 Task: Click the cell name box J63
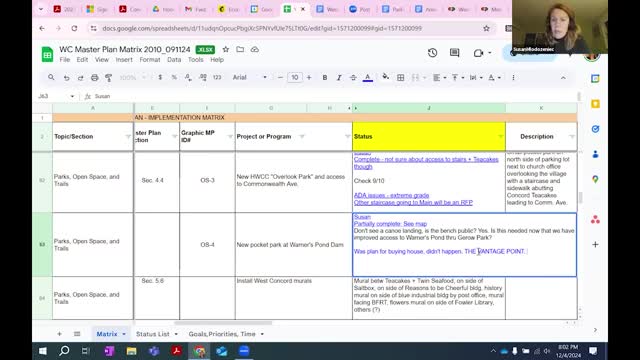(56, 96)
